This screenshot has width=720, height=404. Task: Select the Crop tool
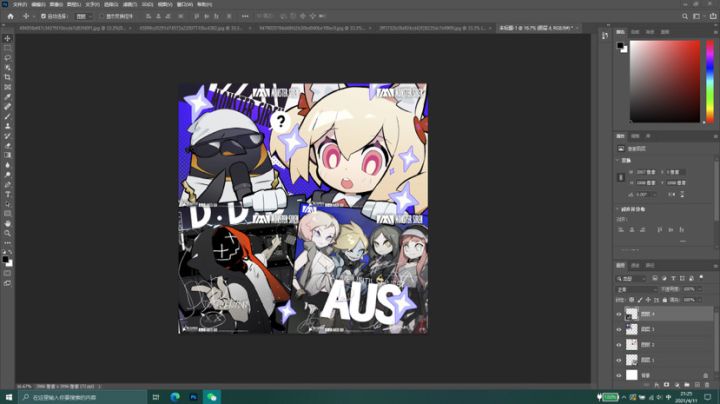coord(7,77)
